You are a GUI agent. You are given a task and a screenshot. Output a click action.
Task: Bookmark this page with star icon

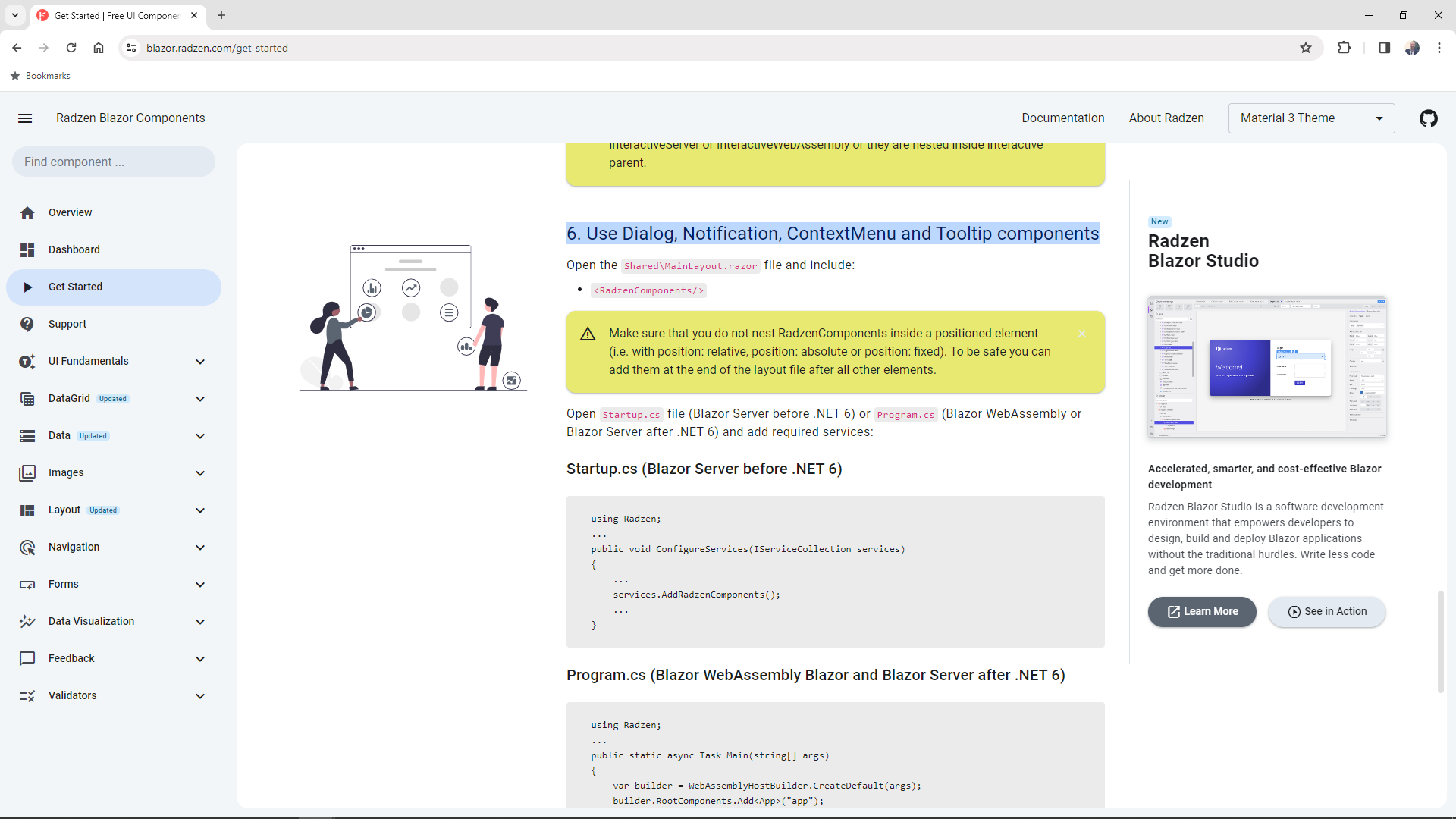pyautogui.click(x=1306, y=48)
